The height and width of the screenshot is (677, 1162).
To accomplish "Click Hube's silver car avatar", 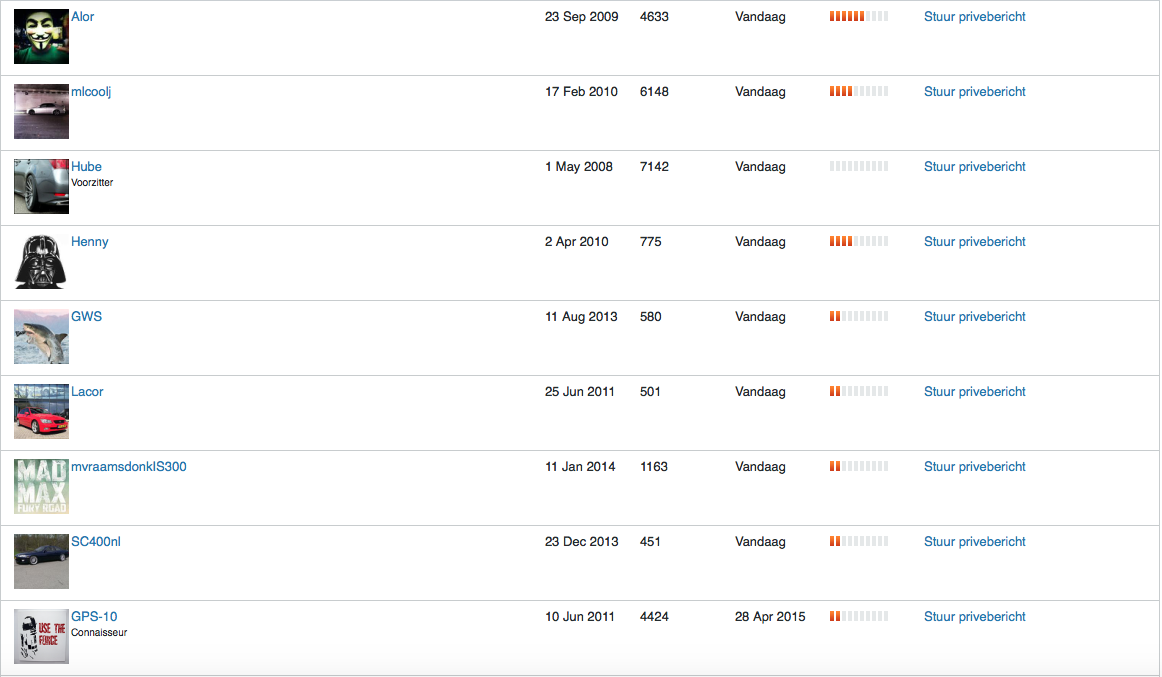I will pyautogui.click(x=41, y=186).
